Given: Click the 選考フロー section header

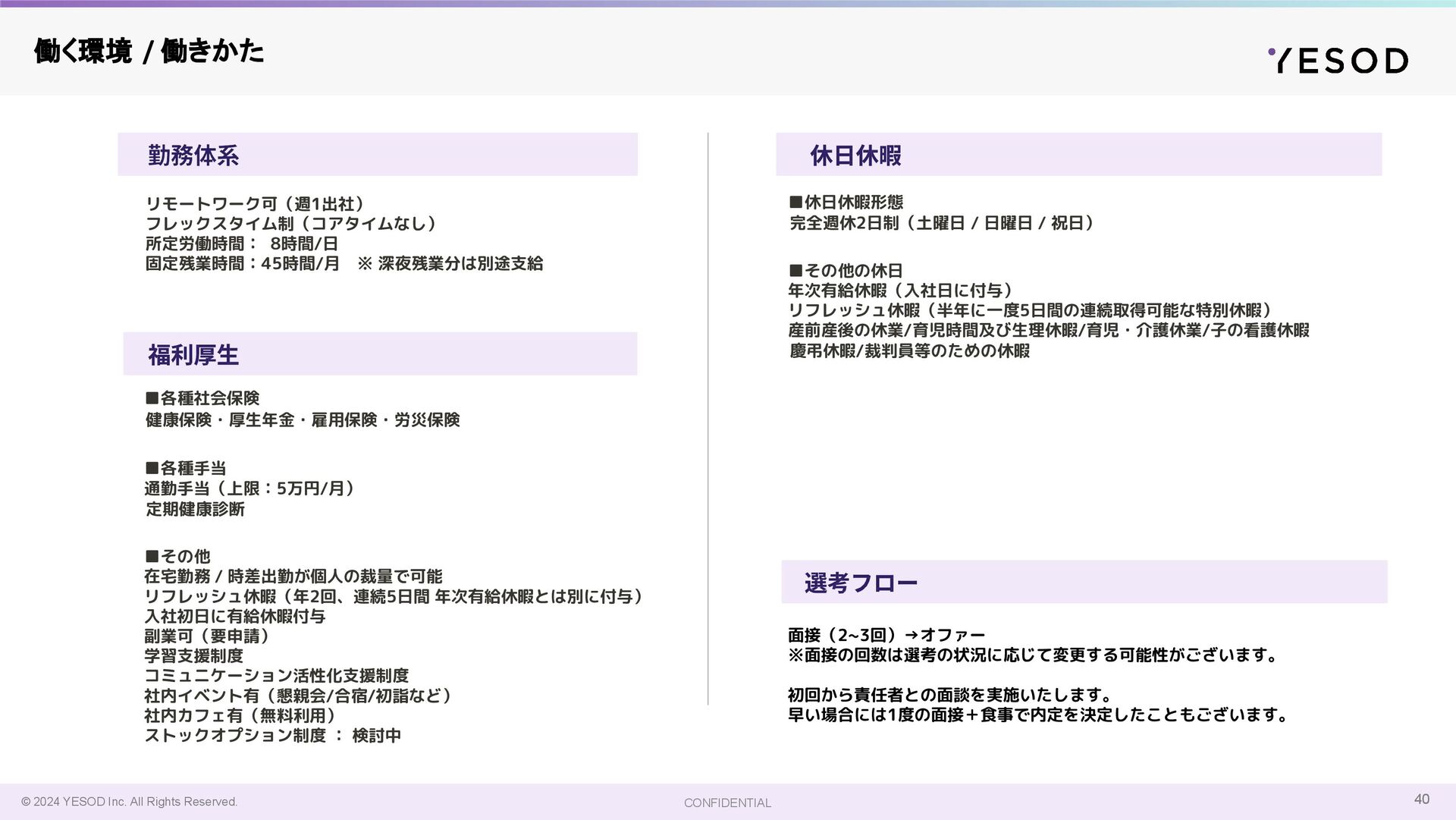Looking at the screenshot, I should pos(861,583).
